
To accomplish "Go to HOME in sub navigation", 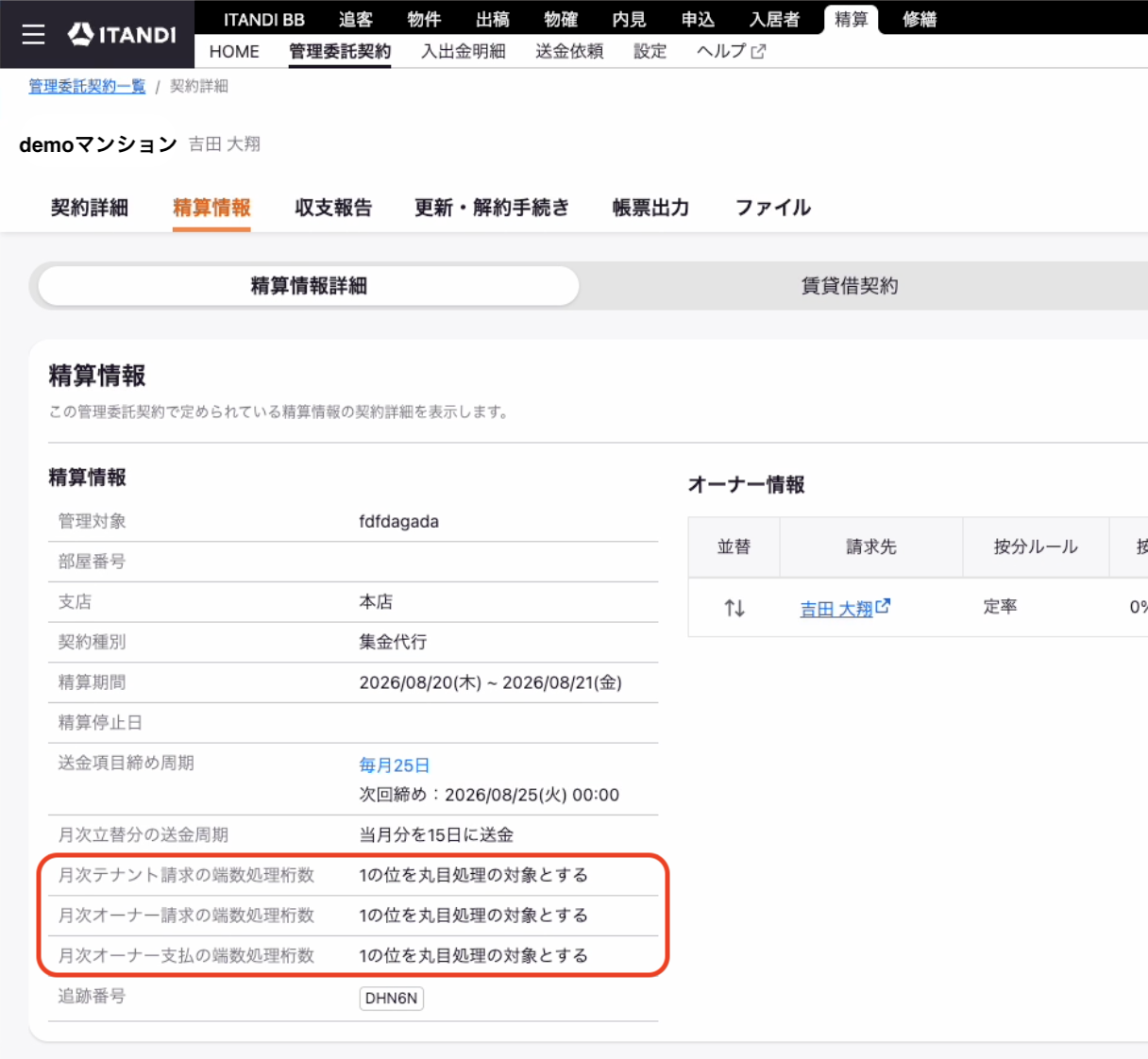I will (234, 51).
